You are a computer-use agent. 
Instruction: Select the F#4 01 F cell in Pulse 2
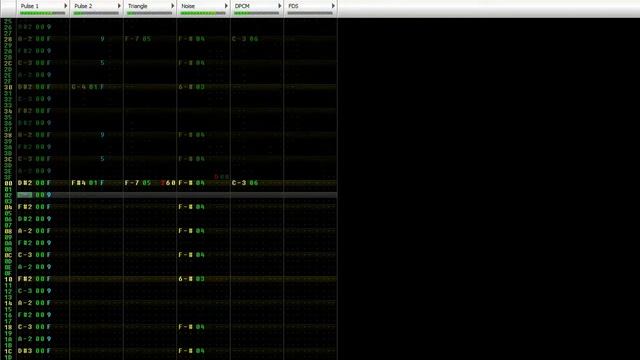(x=88, y=183)
